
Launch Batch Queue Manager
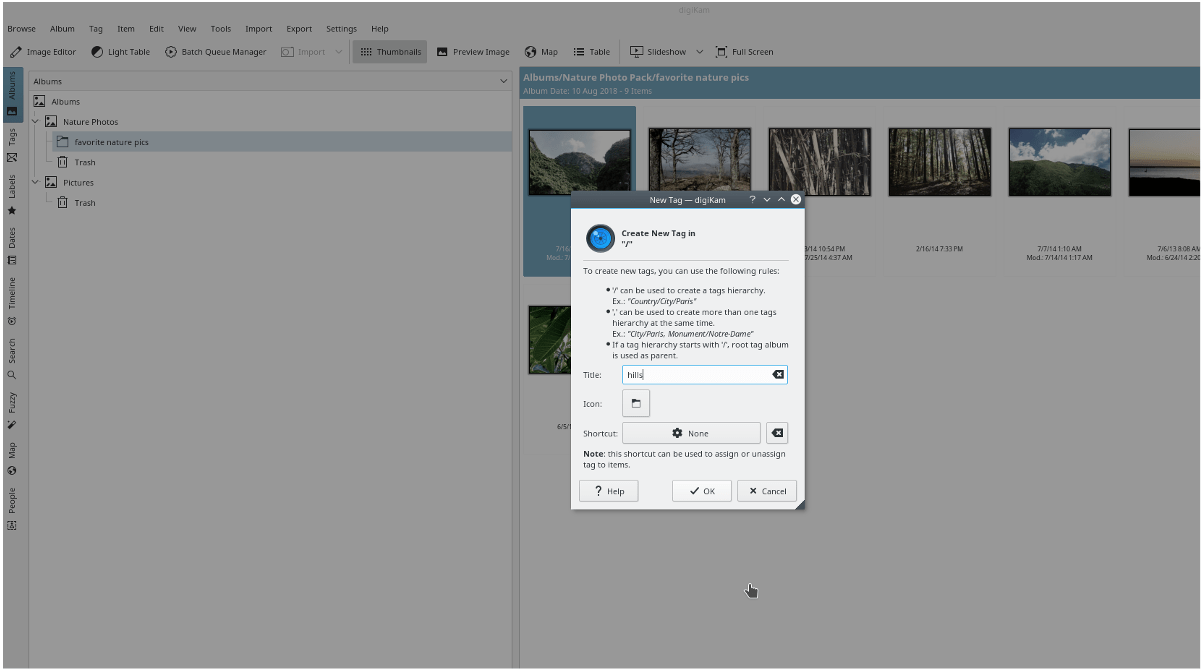coord(216,52)
